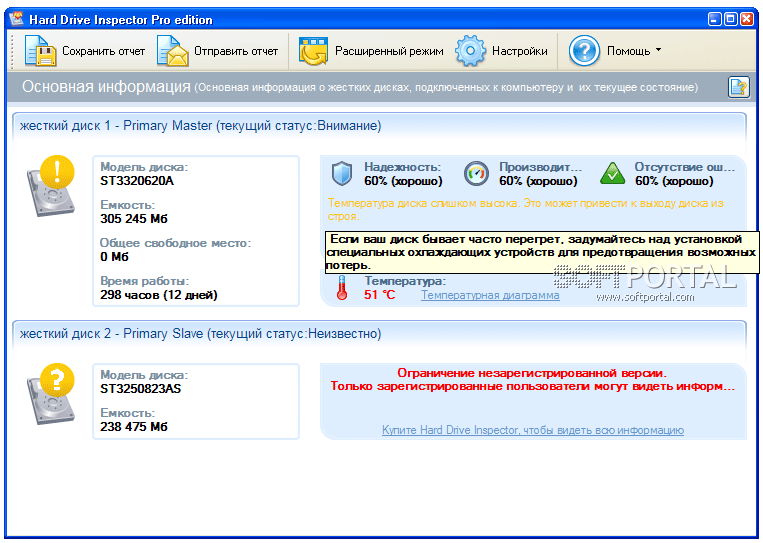The image size is (763, 543).
Task: Click the capacity value 238 475 Мб
Action: [134, 427]
